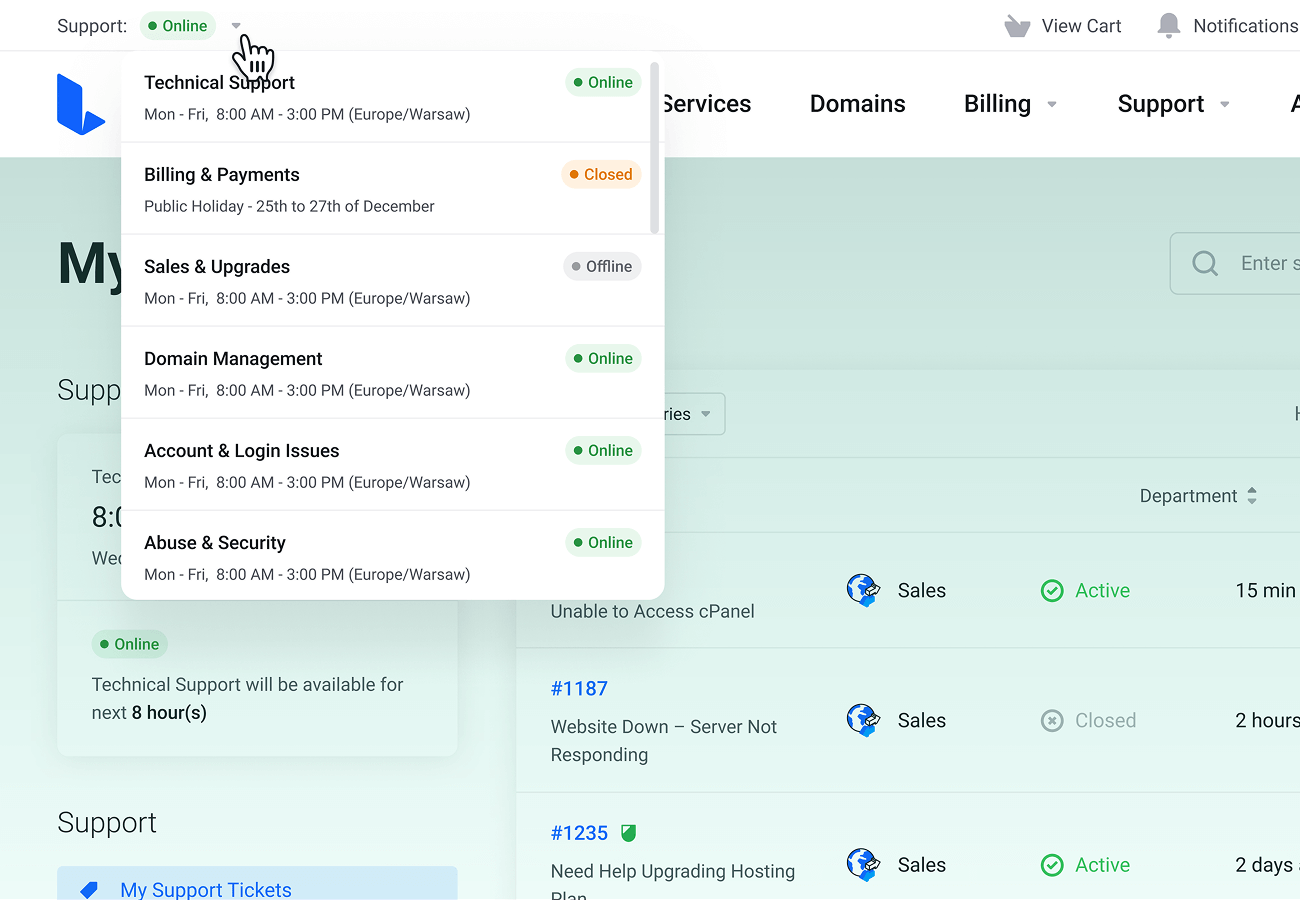Open the Notifications link
The height and width of the screenshot is (900, 1300).
1246,26
